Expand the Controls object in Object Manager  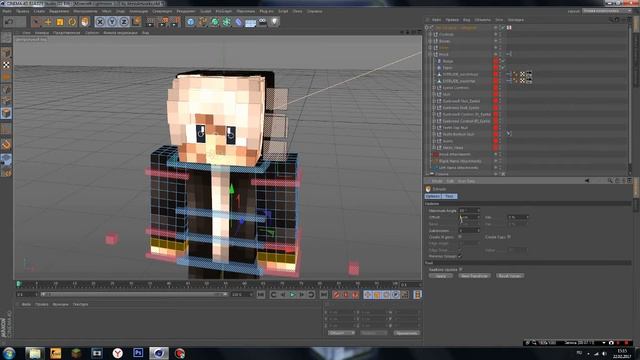(x=430, y=34)
